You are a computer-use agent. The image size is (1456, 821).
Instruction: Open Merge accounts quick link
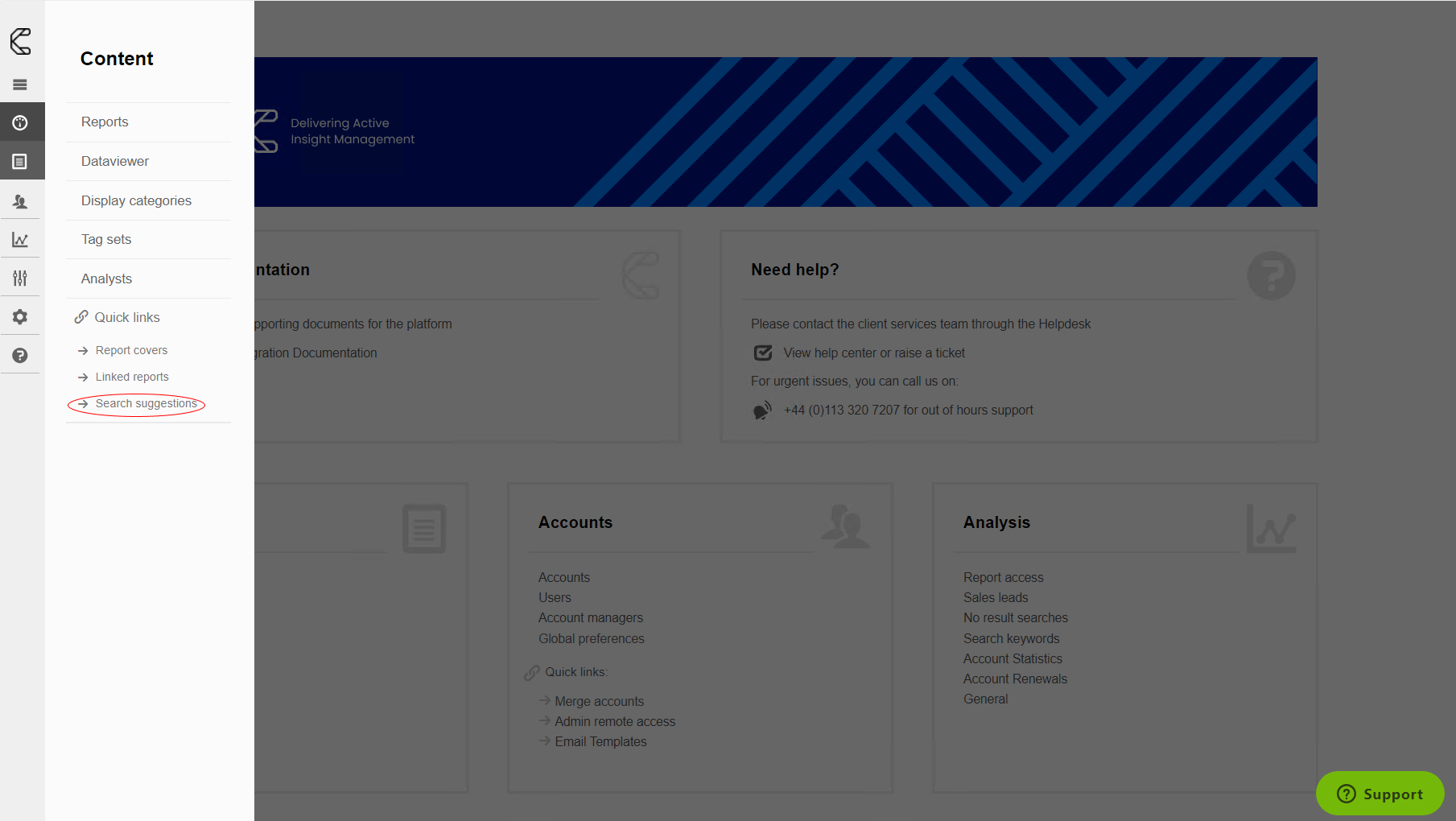tap(599, 702)
